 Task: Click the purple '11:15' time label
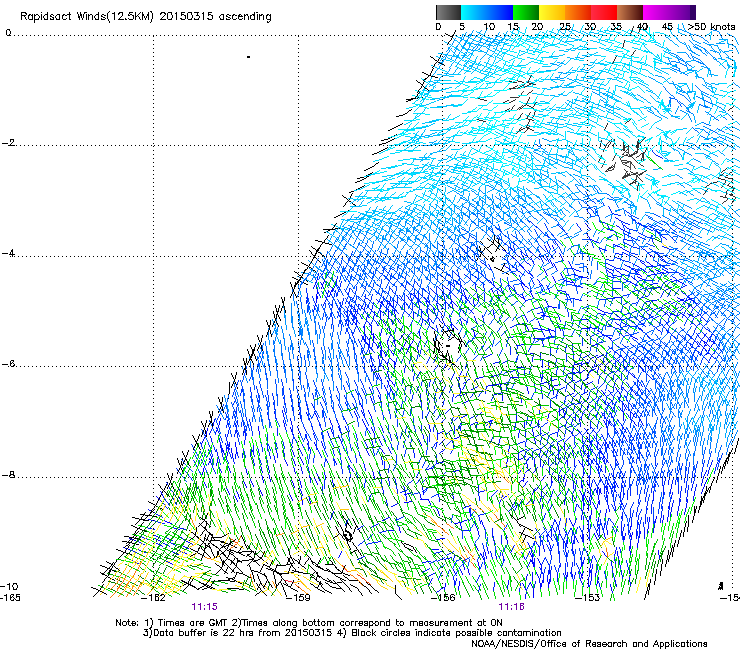tap(204, 607)
